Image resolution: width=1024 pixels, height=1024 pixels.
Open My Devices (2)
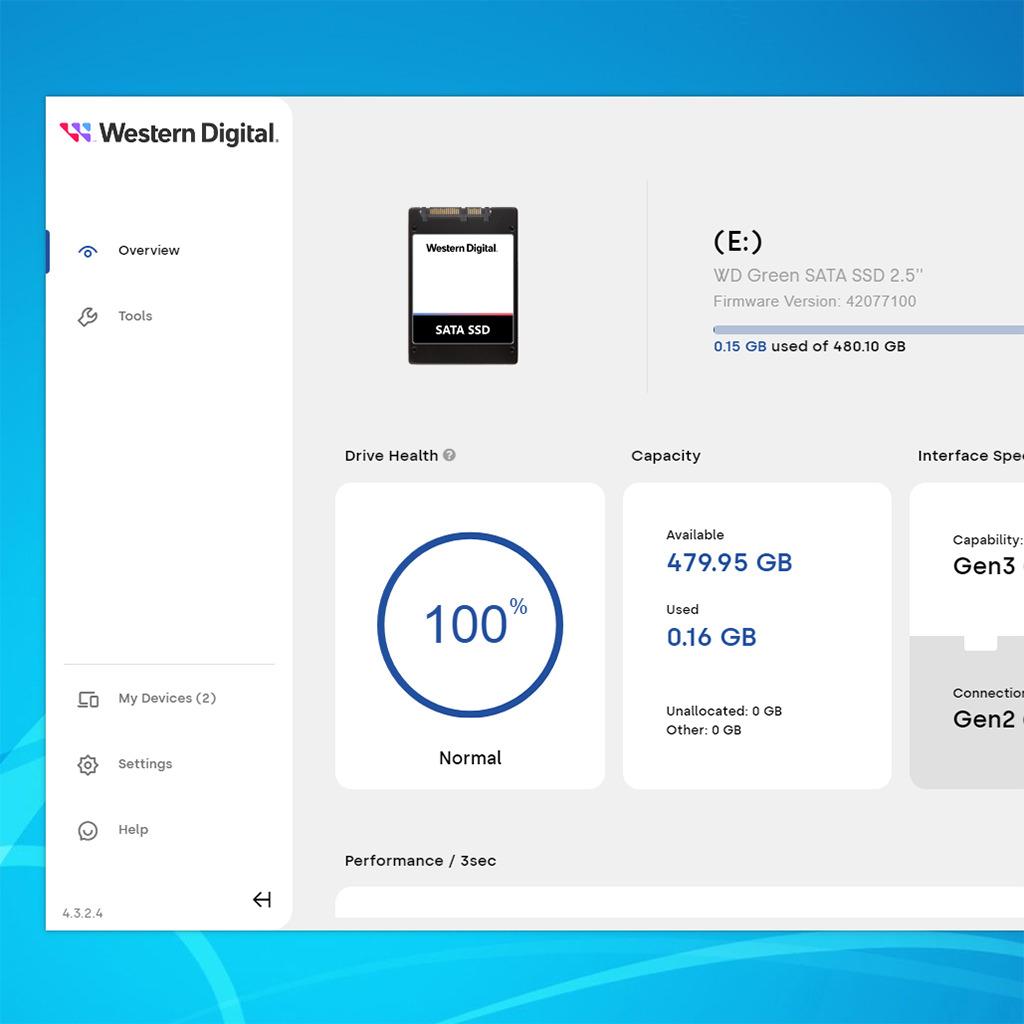pyautogui.click(x=167, y=698)
